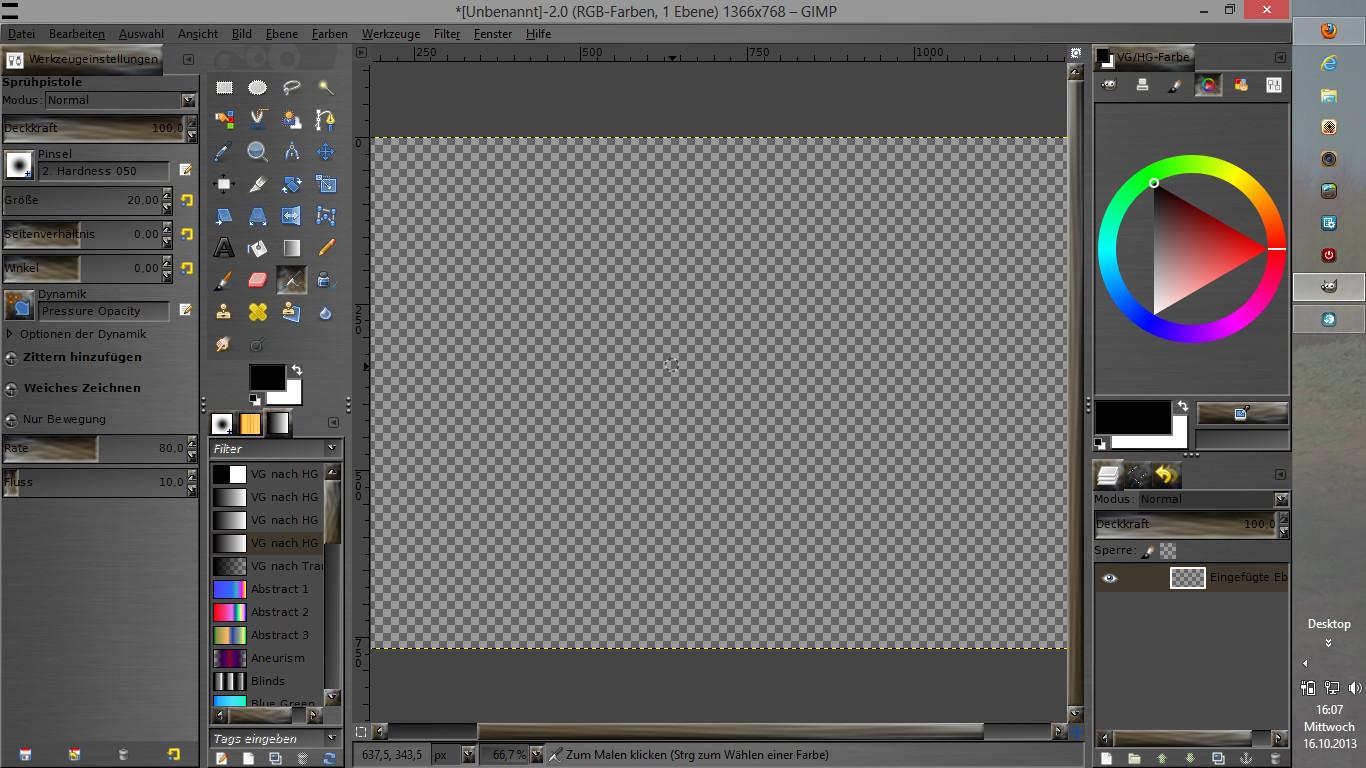Hide the Eingefügte Ebene layer with eye icon

[x=1109, y=578]
